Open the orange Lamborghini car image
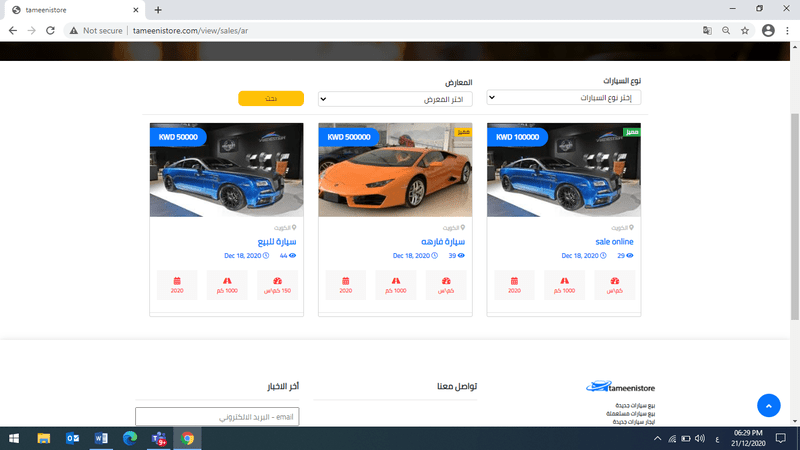Viewport: 800px width, 450px height. (x=395, y=169)
